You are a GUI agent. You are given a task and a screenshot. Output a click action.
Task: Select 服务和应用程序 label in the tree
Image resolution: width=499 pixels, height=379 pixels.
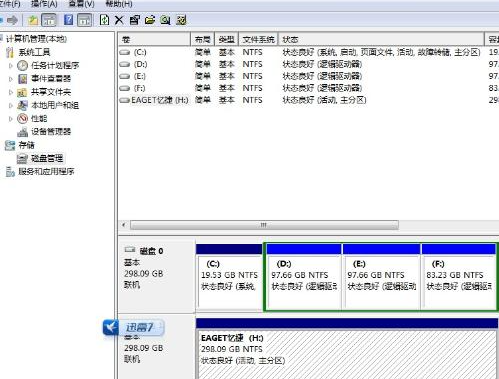coord(46,172)
